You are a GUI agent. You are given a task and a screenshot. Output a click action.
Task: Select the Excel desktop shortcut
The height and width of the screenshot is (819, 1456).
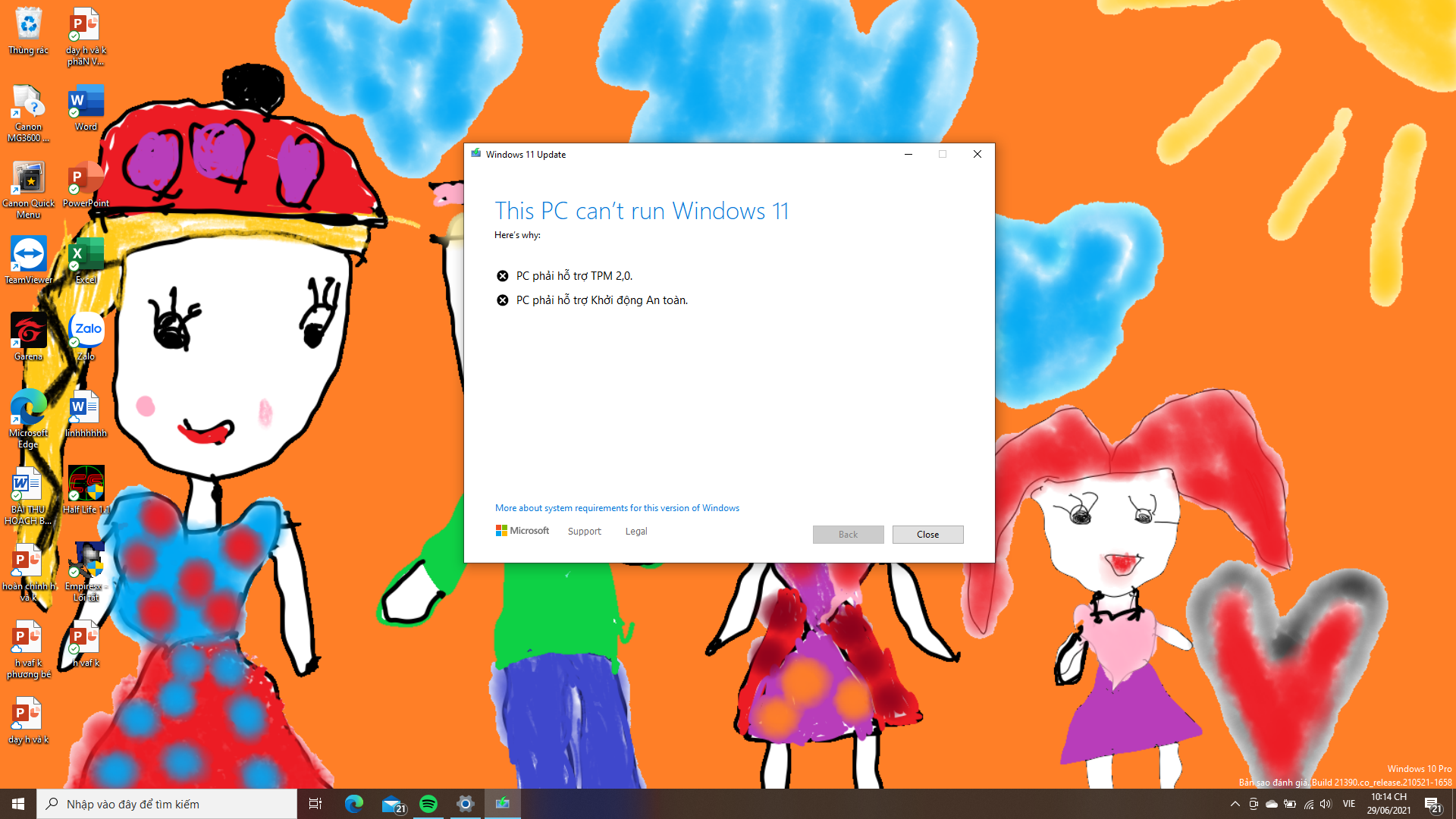tap(86, 260)
